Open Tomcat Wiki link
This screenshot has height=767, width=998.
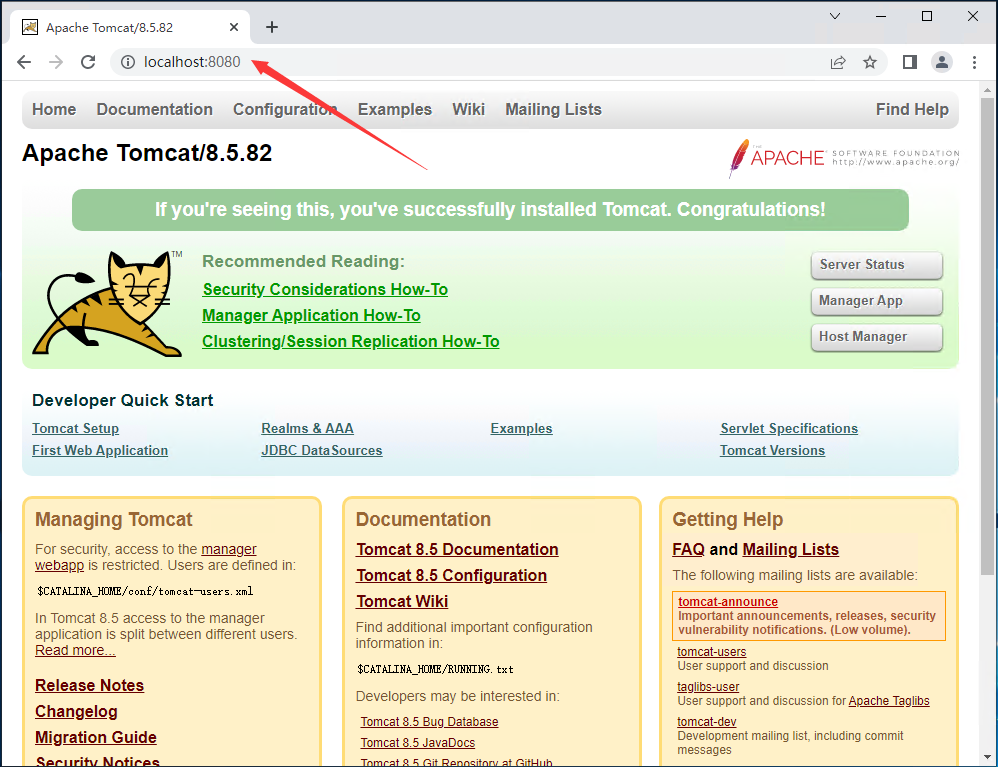tap(402, 602)
